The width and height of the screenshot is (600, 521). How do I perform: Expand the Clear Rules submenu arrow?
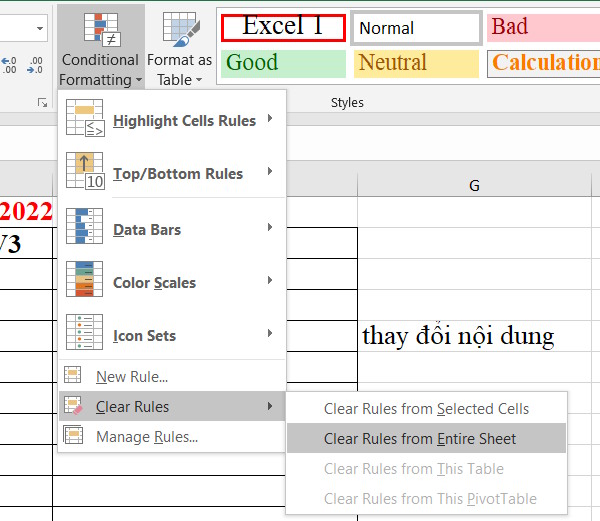270,406
